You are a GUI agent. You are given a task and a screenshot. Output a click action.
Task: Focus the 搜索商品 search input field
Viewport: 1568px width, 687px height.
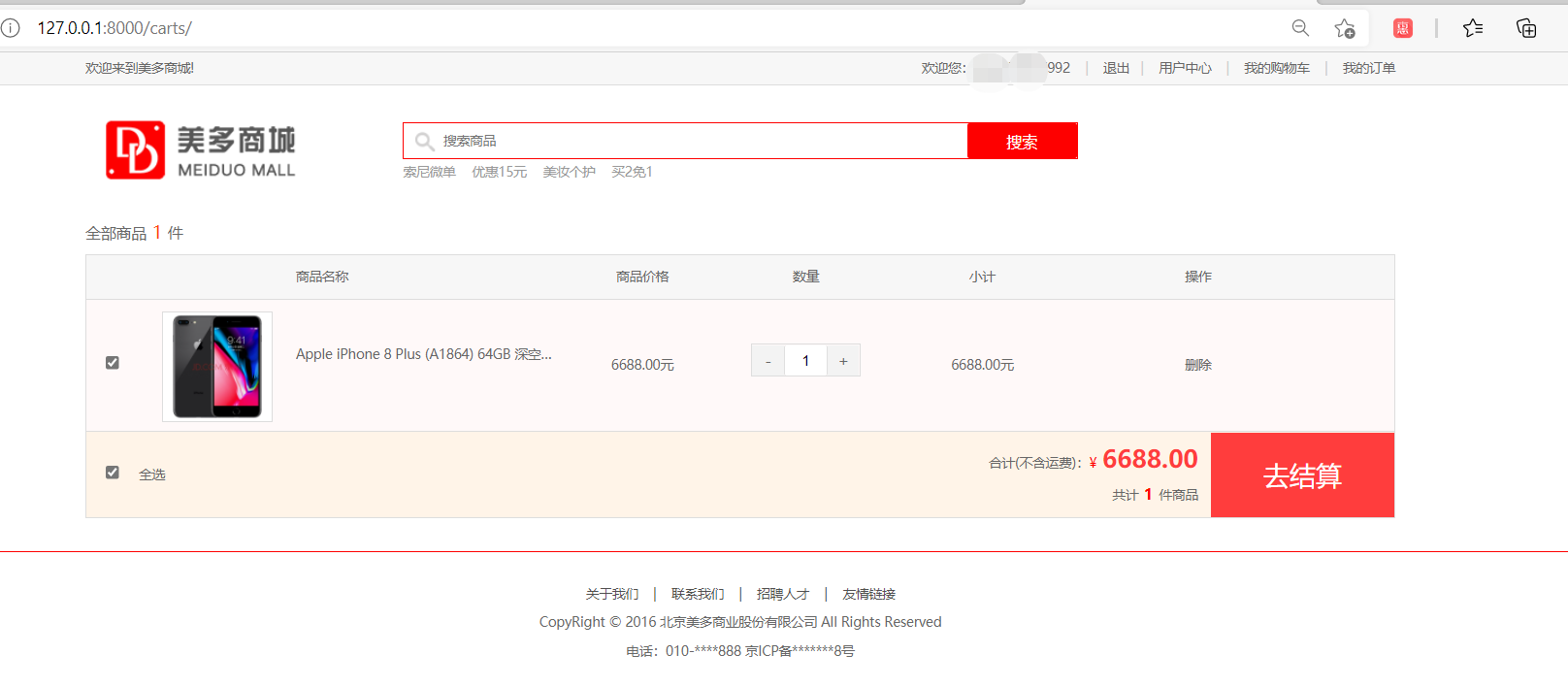click(x=685, y=141)
